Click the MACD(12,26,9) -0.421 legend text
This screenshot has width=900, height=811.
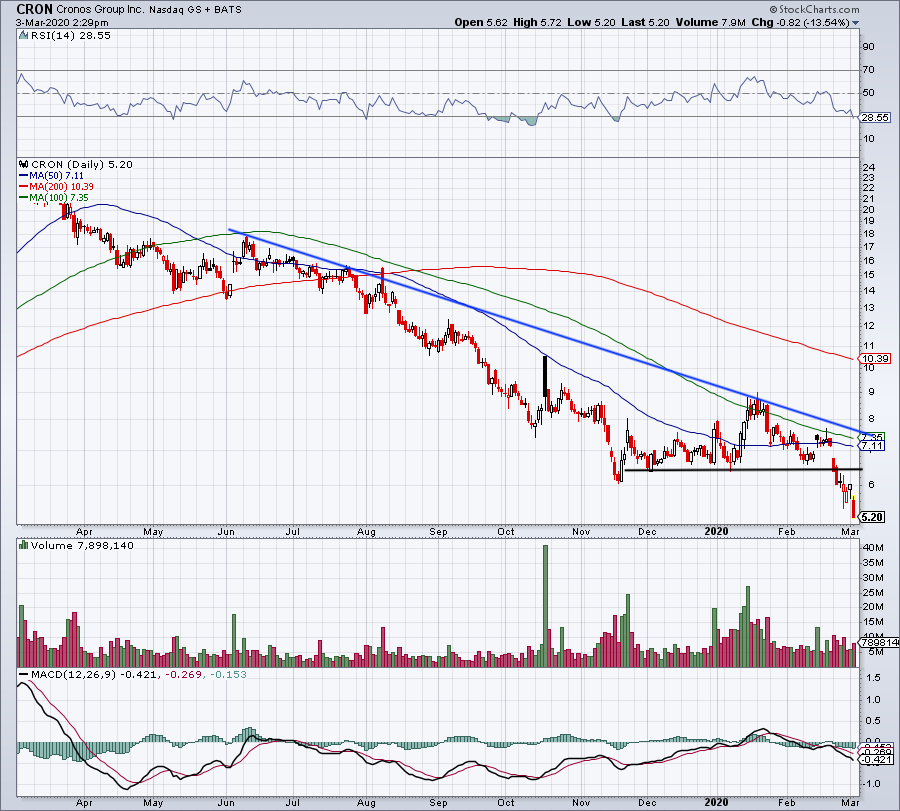[x=93, y=674]
